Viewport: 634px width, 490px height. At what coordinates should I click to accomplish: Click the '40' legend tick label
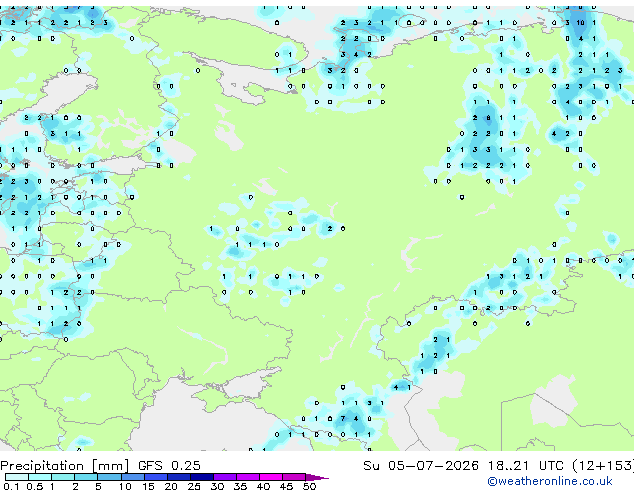click(x=263, y=486)
